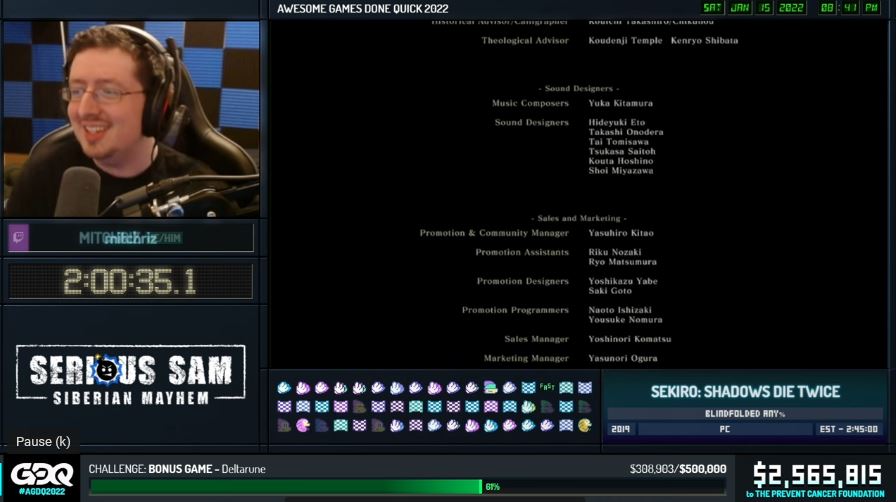Click the bomb face in Serious Sam logo

106,370
